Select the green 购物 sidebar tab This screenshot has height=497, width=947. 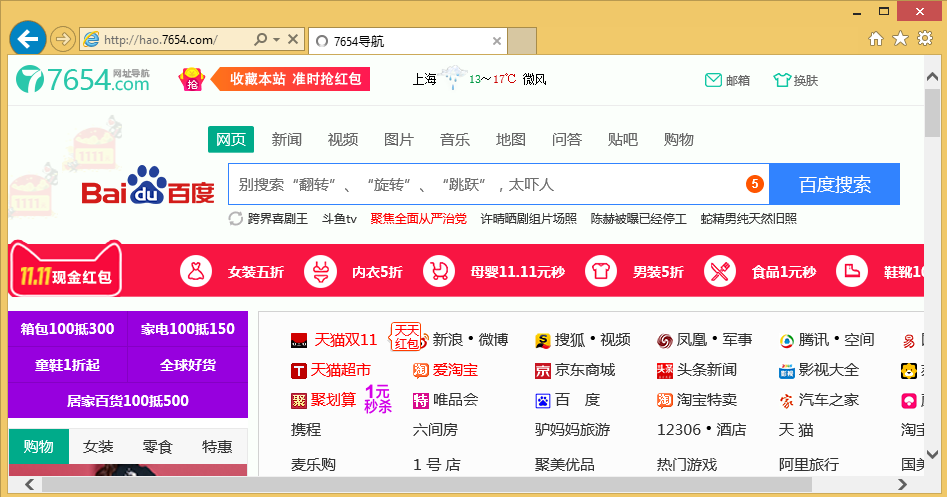click(39, 446)
